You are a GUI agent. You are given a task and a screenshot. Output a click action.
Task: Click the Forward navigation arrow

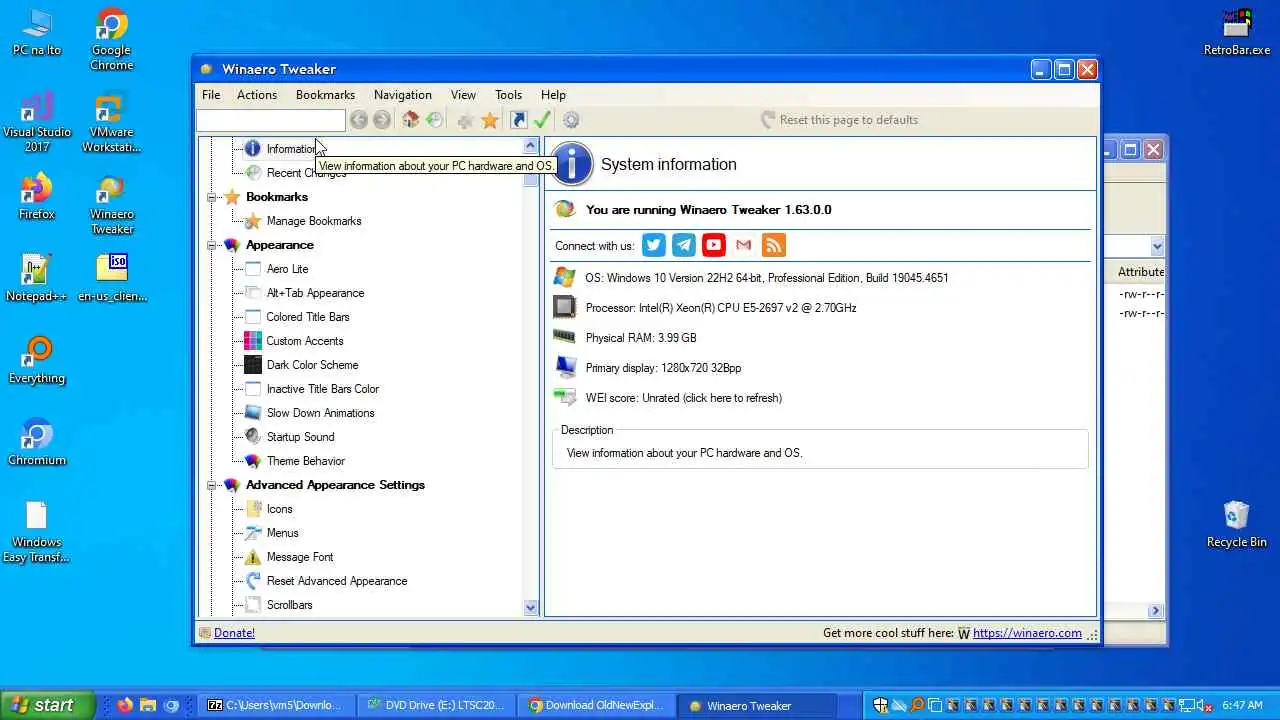[382, 120]
